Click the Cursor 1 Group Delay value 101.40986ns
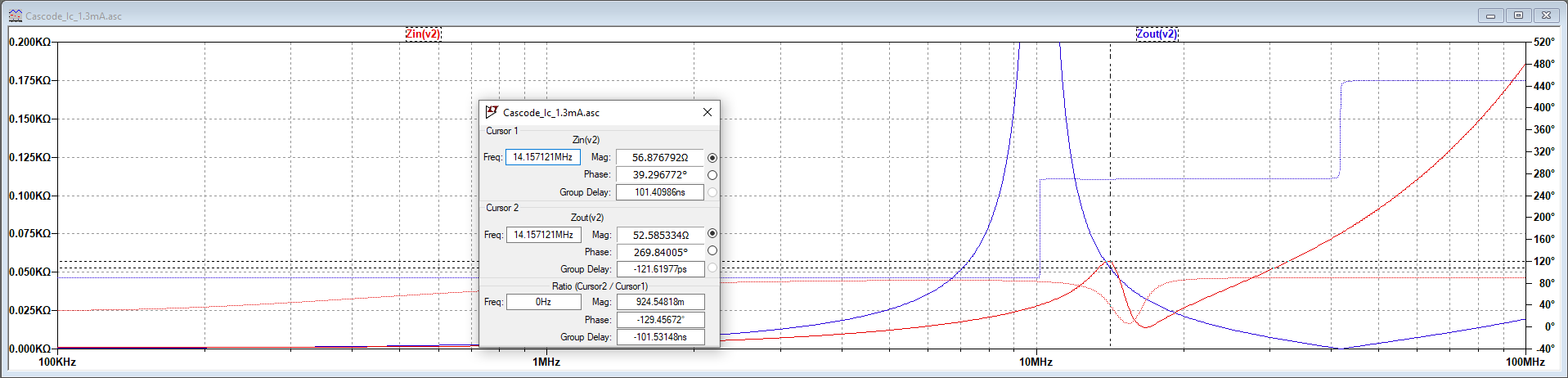 pyautogui.click(x=660, y=192)
